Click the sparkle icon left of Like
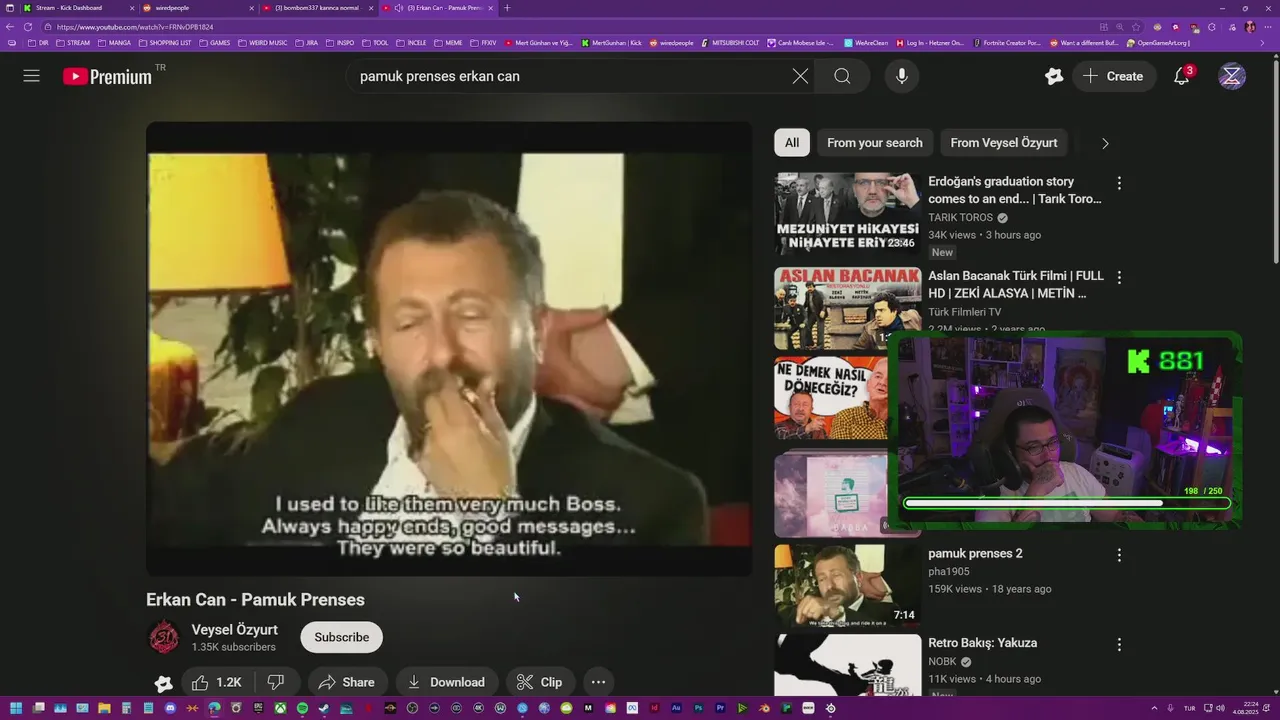 point(164,683)
